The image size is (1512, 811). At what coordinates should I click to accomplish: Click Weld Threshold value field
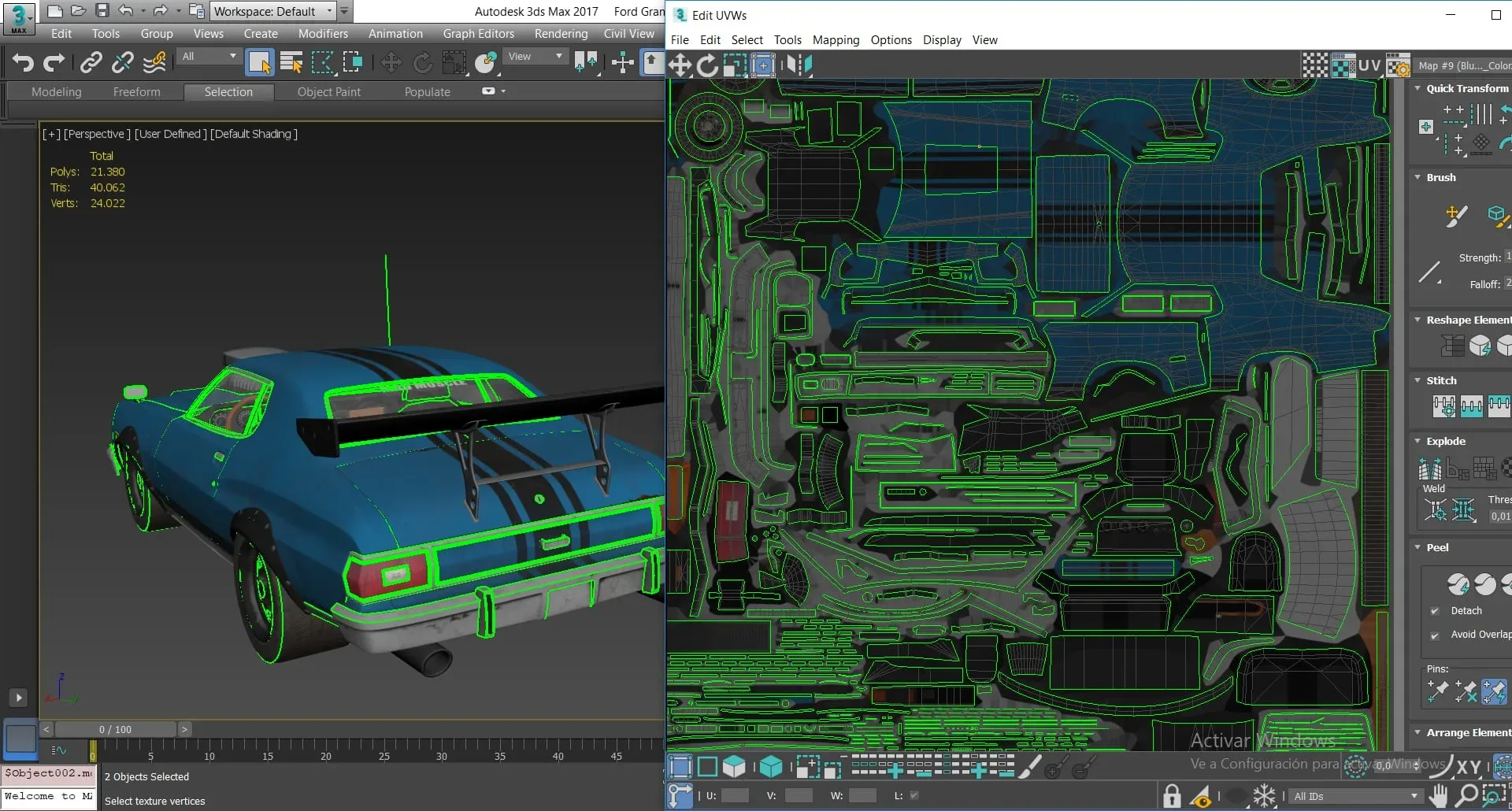[1500, 517]
